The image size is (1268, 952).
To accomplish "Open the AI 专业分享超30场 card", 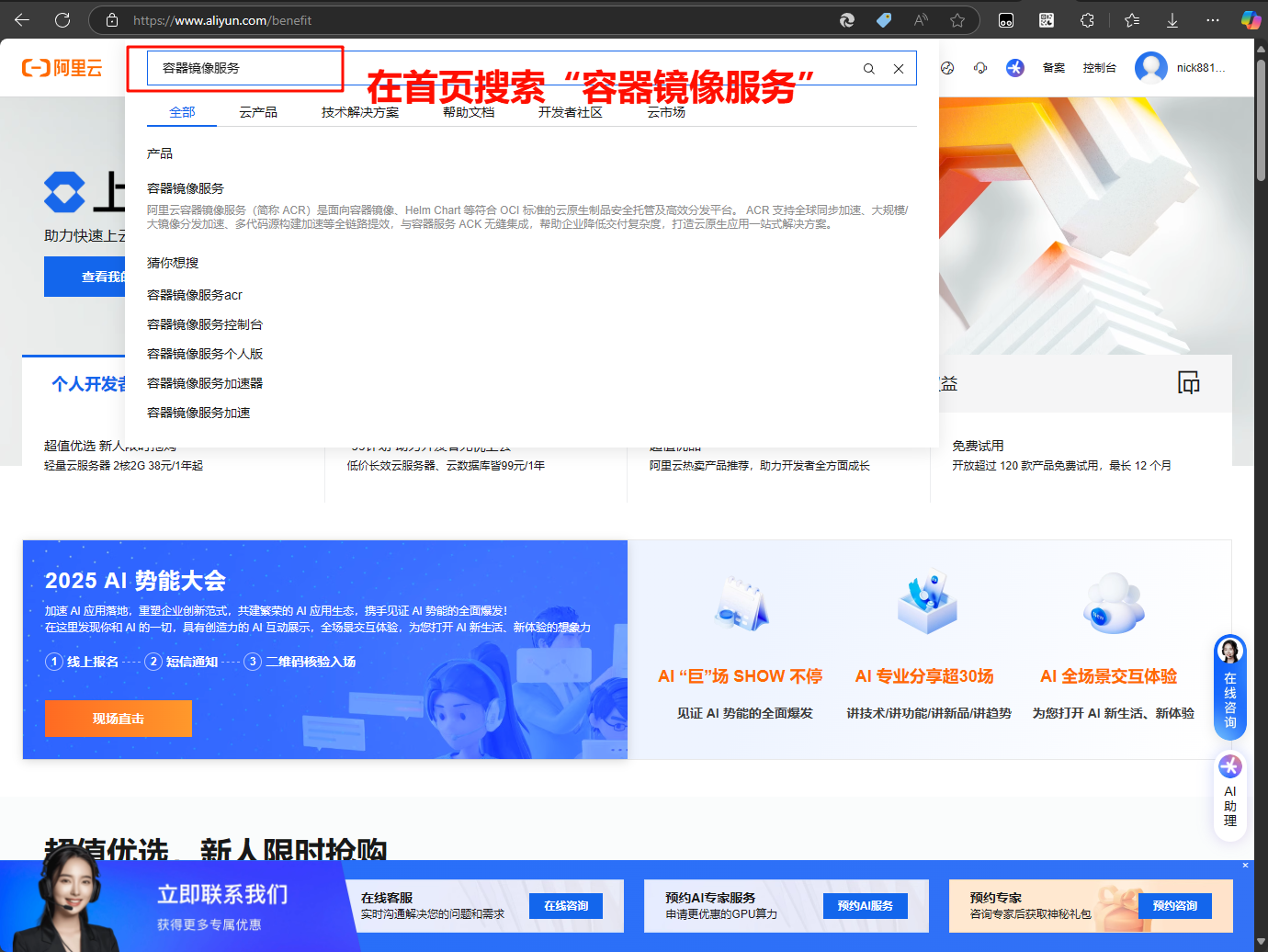I will coord(927,647).
